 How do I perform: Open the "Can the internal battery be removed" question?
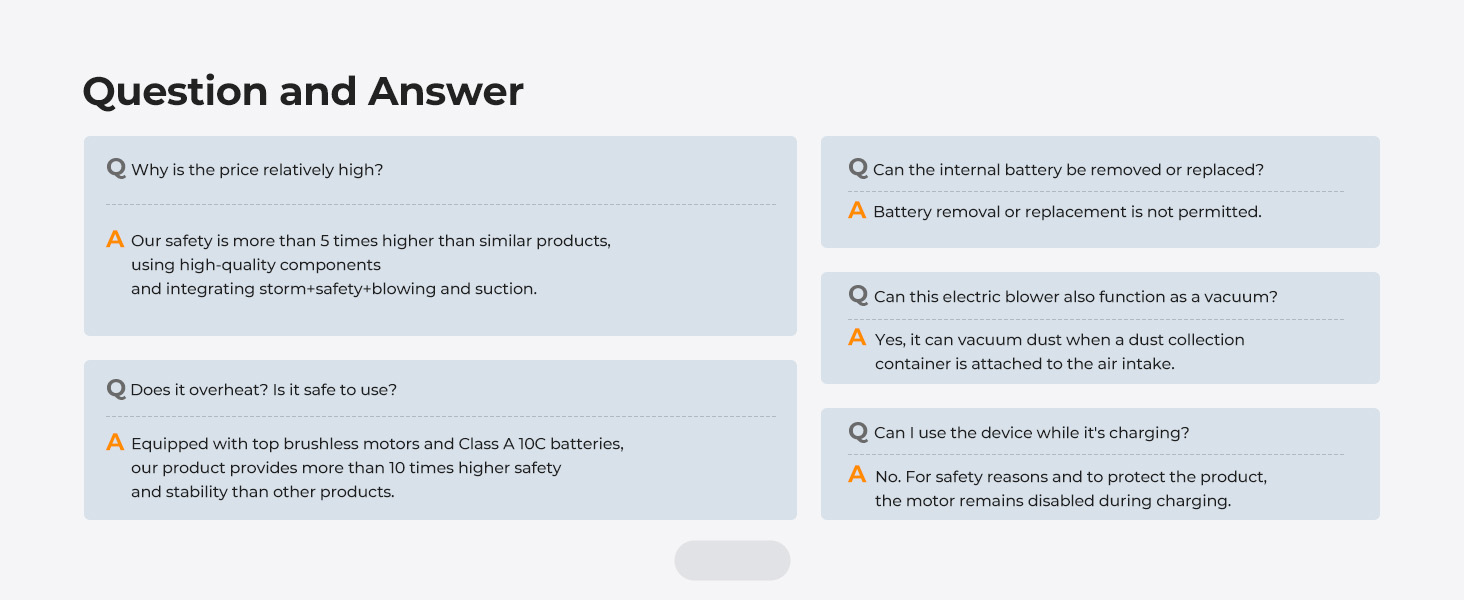tap(1068, 170)
